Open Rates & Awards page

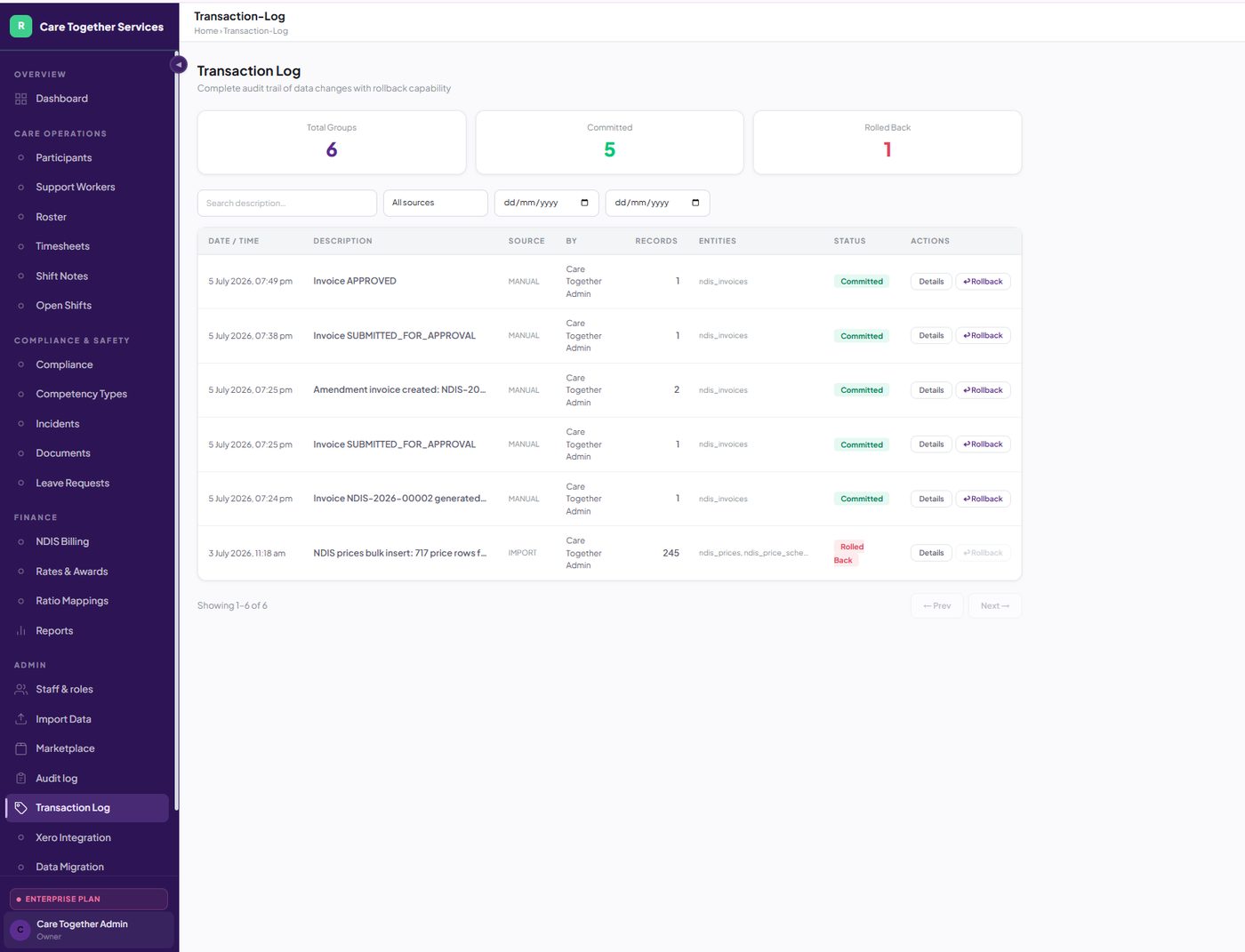tap(86, 572)
